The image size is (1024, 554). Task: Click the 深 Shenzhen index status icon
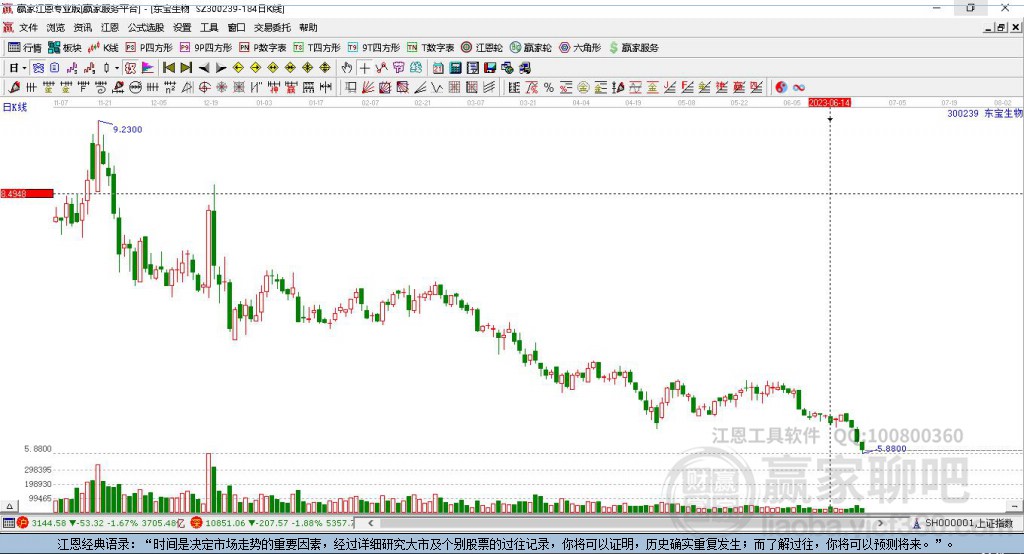197,523
